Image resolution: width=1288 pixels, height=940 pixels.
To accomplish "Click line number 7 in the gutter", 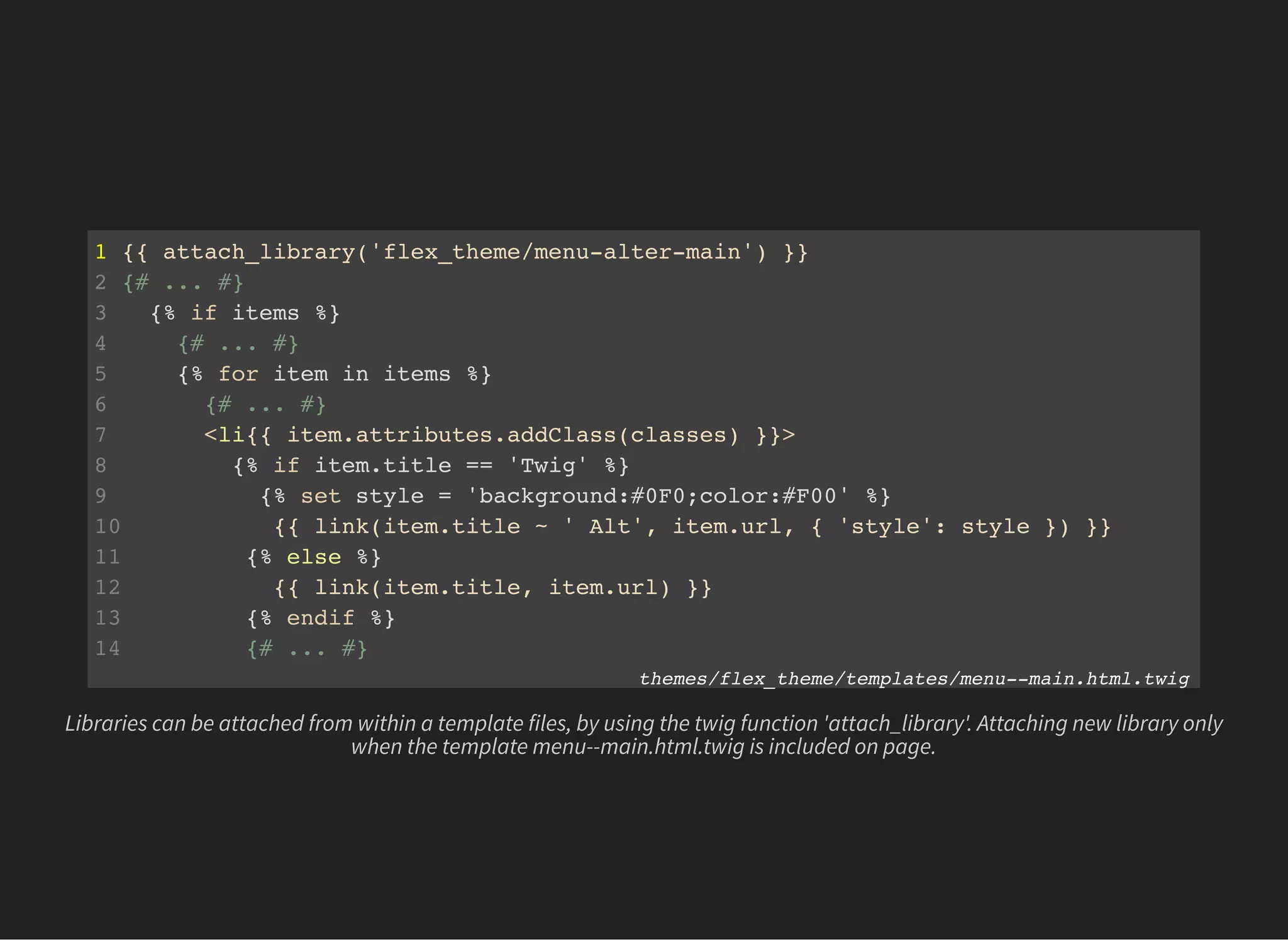I will (101, 435).
